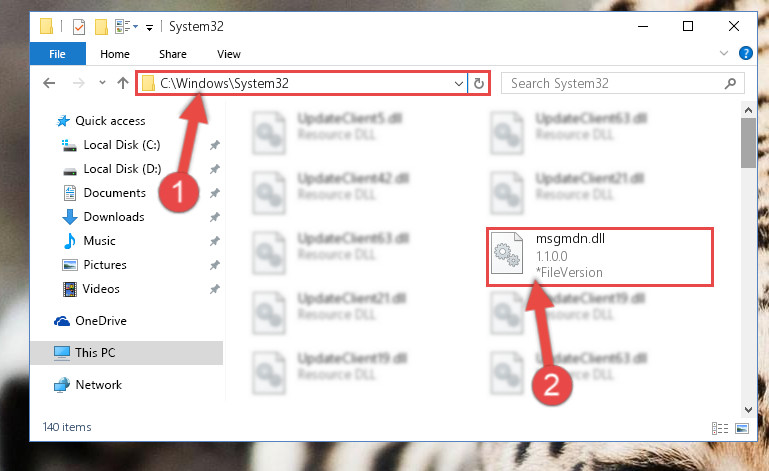The image size is (769, 471).
Task: Open recent locations dropdown arrow
Action: [x=102, y=82]
